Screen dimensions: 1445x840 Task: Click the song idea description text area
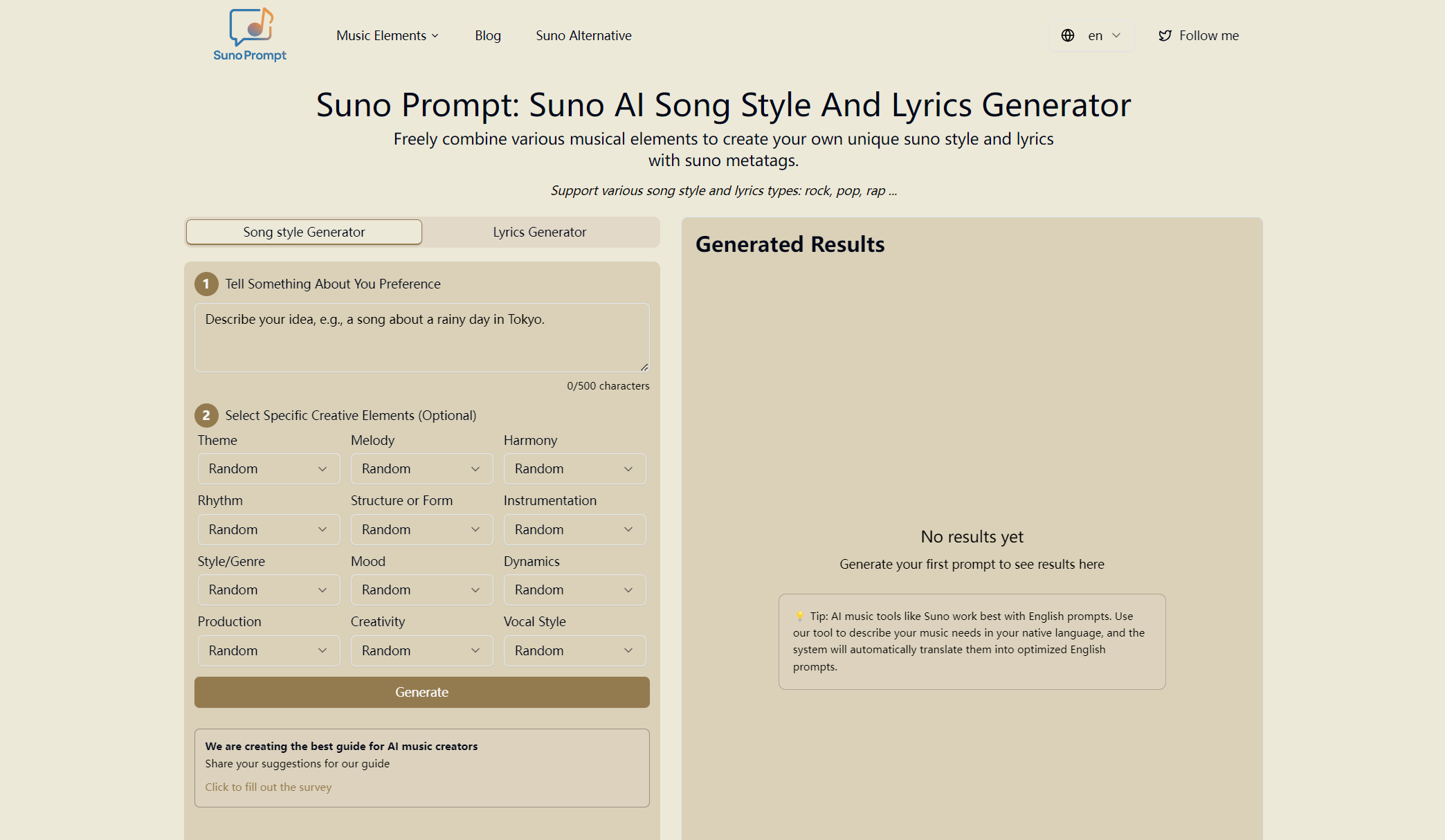(421, 337)
